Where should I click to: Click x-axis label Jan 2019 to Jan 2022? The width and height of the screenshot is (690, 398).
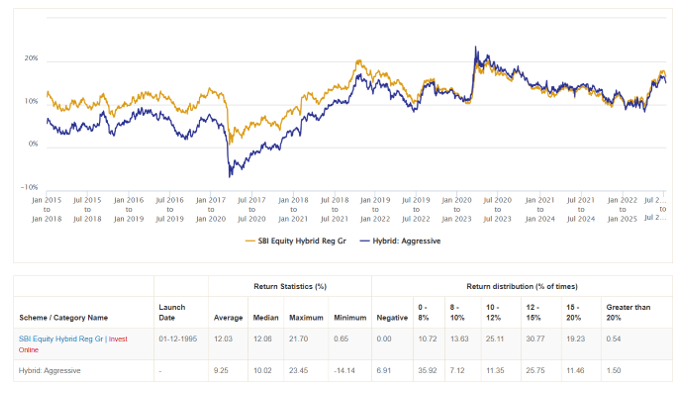coord(375,210)
